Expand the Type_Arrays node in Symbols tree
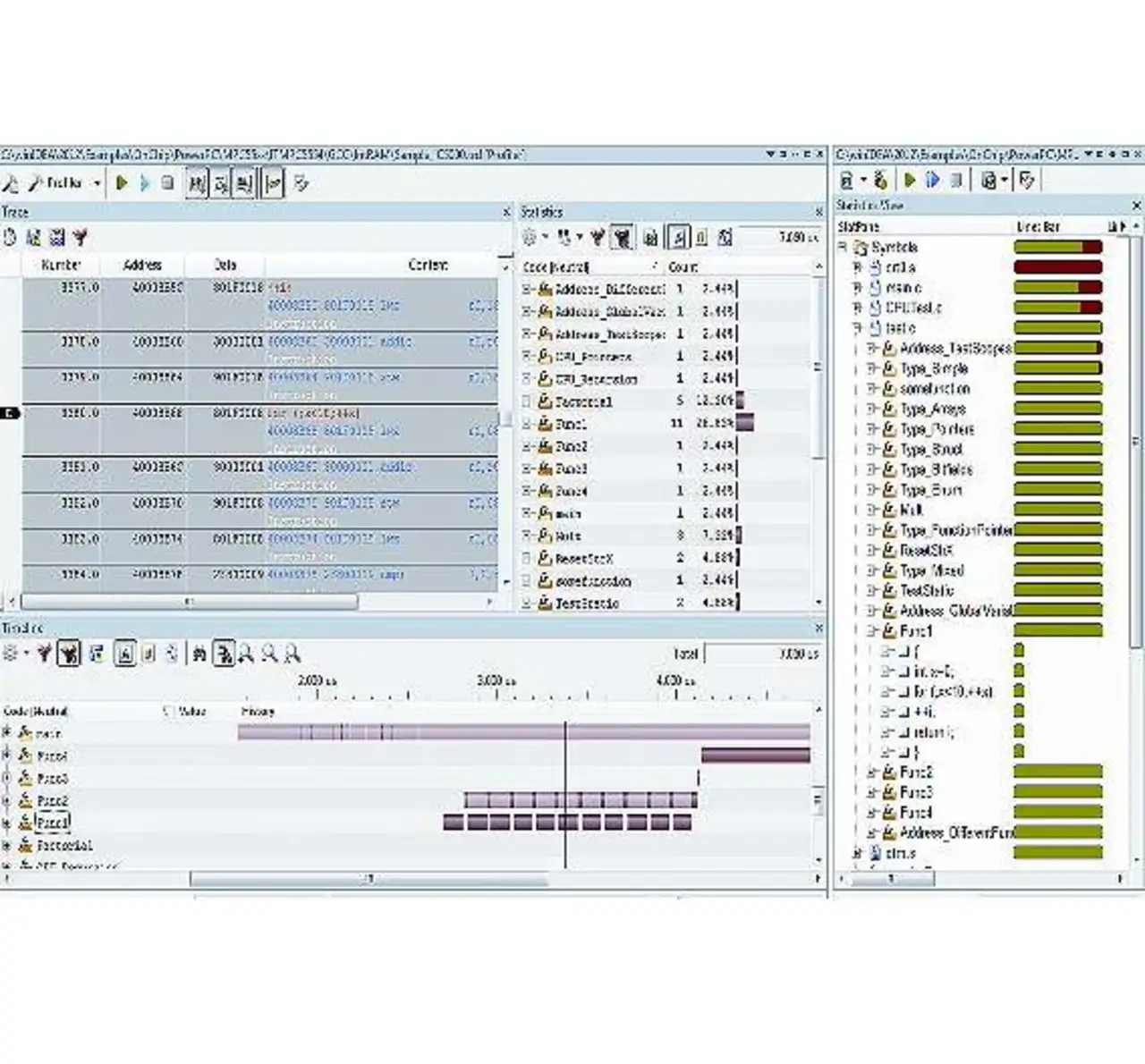The image size is (1145, 1064). 871,409
